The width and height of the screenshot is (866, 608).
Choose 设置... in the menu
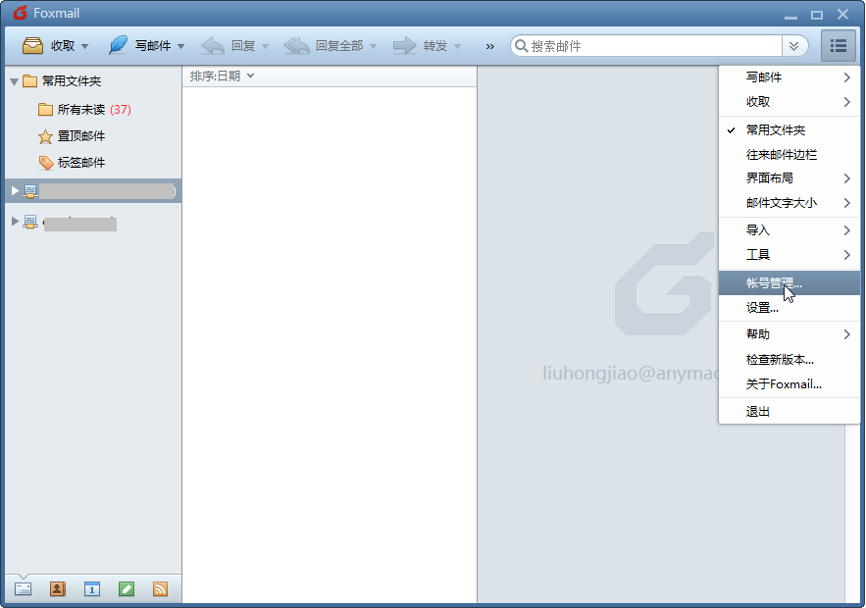point(762,308)
